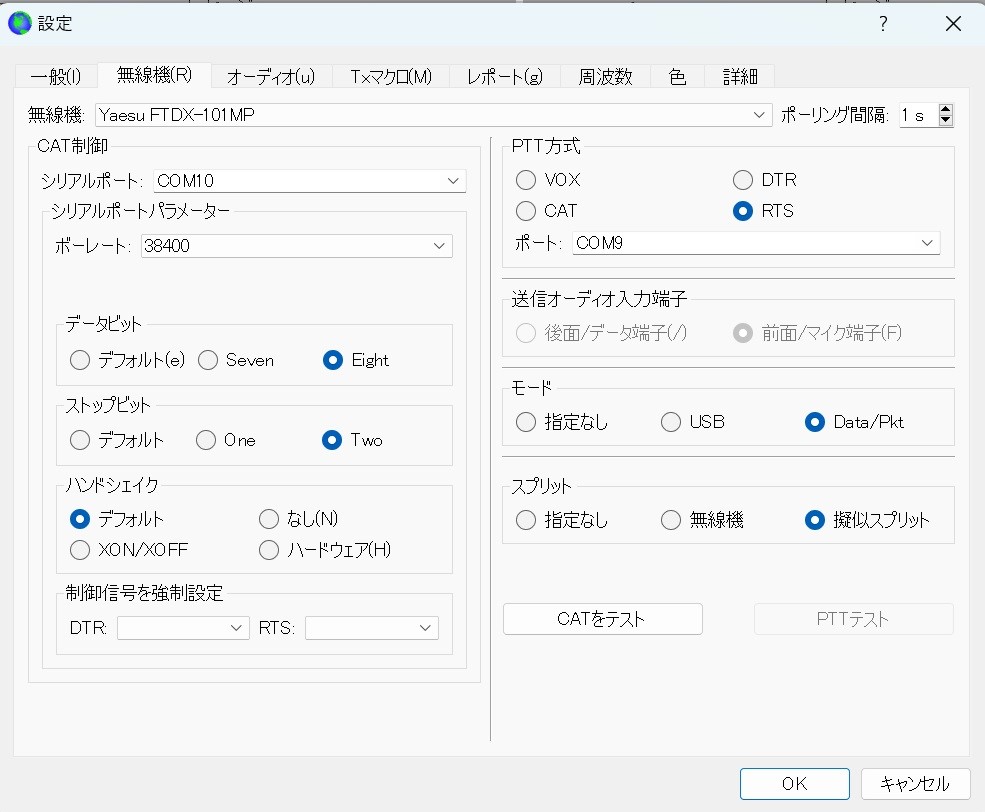This screenshot has height=812, width=985.
Task: Open the DTR forced control dropdown
Action: click(183, 627)
